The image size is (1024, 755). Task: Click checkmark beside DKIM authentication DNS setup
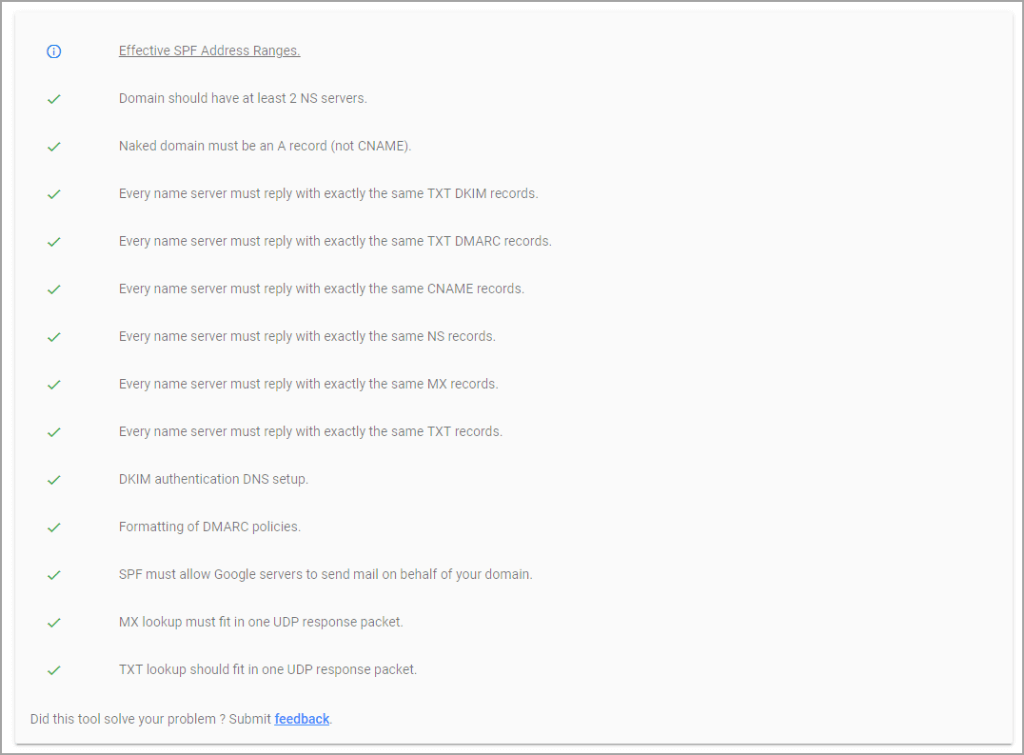tap(54, 480)
